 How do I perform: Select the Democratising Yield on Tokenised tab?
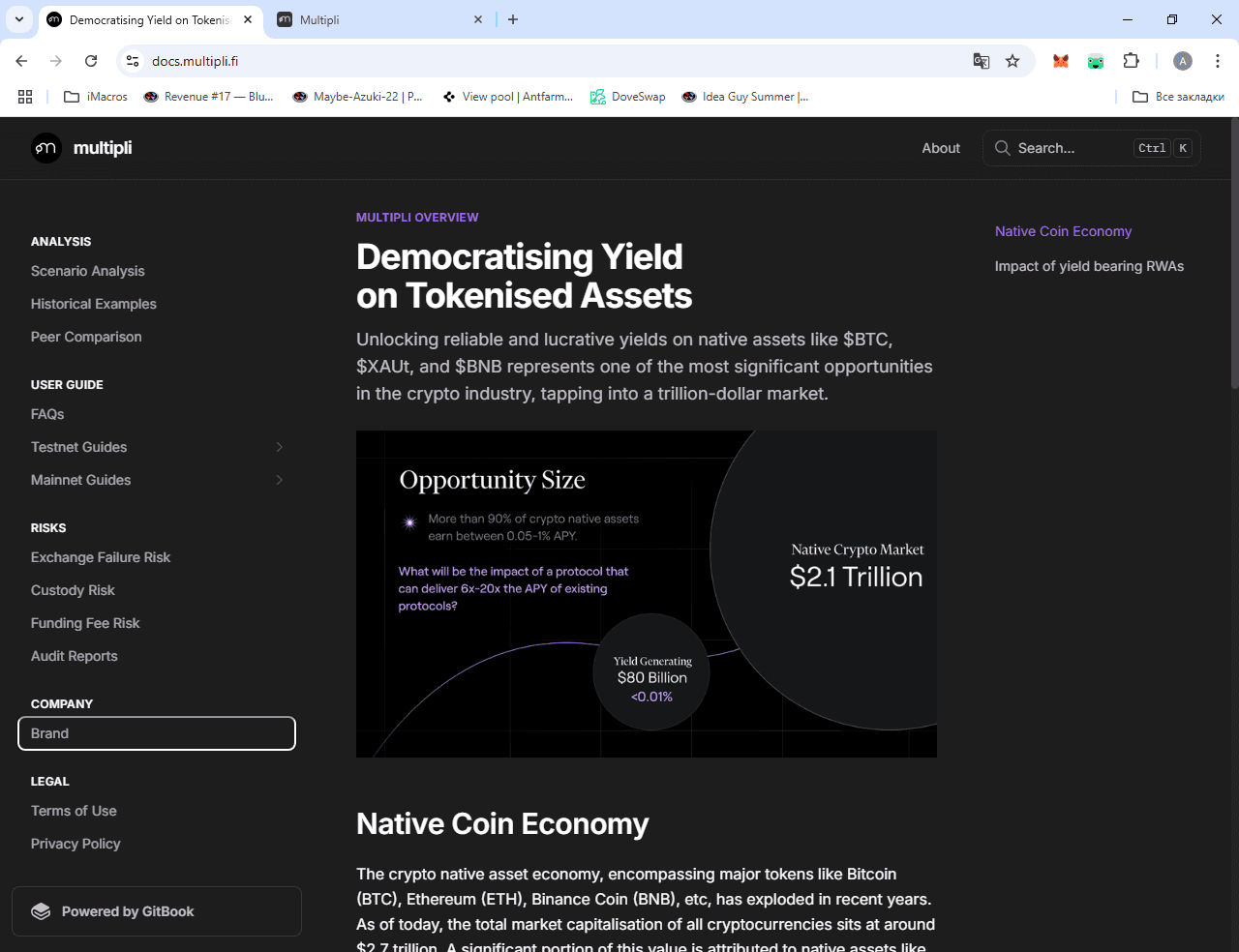coord(150,19)
